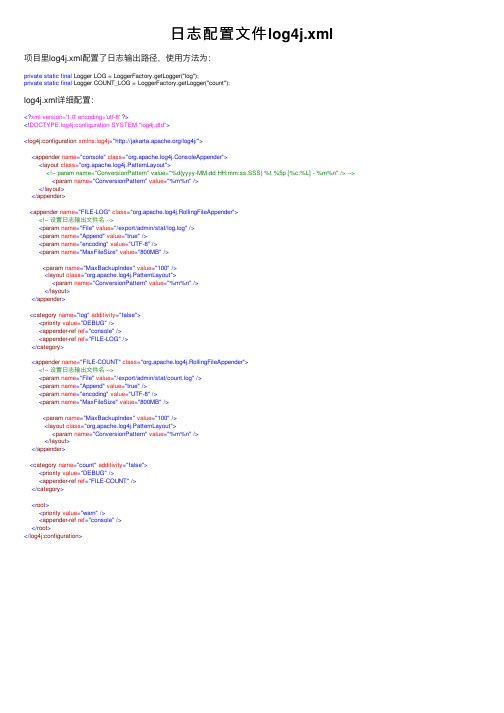Click the <?xml version='1.0' encoding='utf-8' ?> line

pyautogui.click(x=76, y=117)
